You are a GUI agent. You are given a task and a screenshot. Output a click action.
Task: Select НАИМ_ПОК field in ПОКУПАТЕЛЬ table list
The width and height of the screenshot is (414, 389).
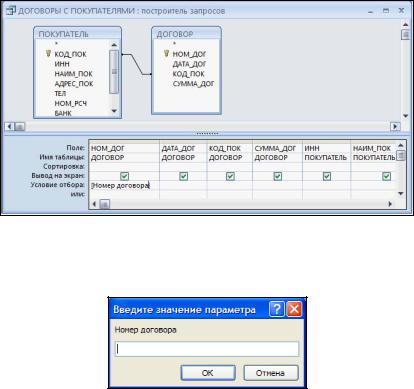pyautogui.click(x=73, y=74)
